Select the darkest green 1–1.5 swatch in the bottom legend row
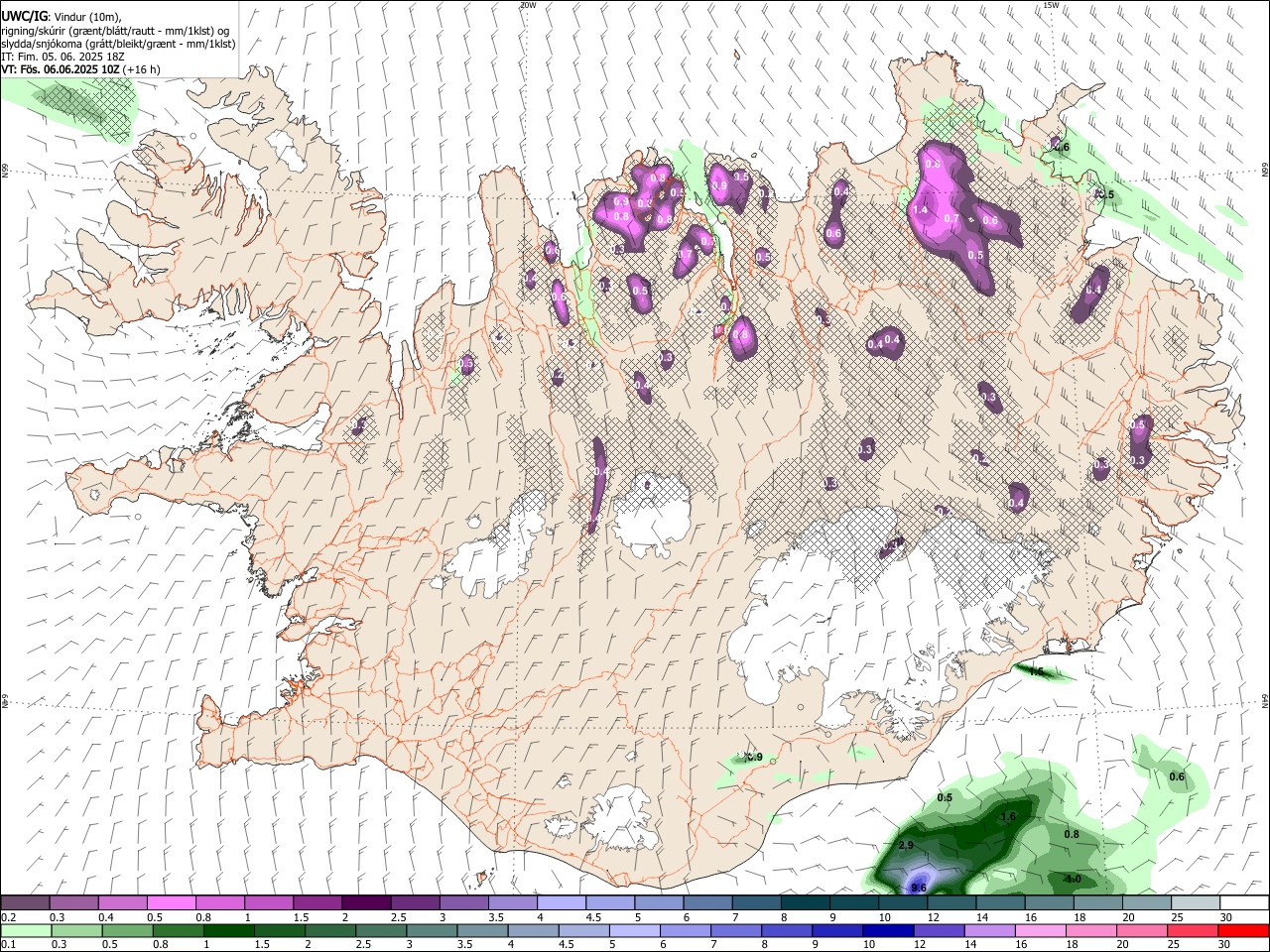Image resolution: width=1270 pixels, height=952 pixels. coord(228,930)
